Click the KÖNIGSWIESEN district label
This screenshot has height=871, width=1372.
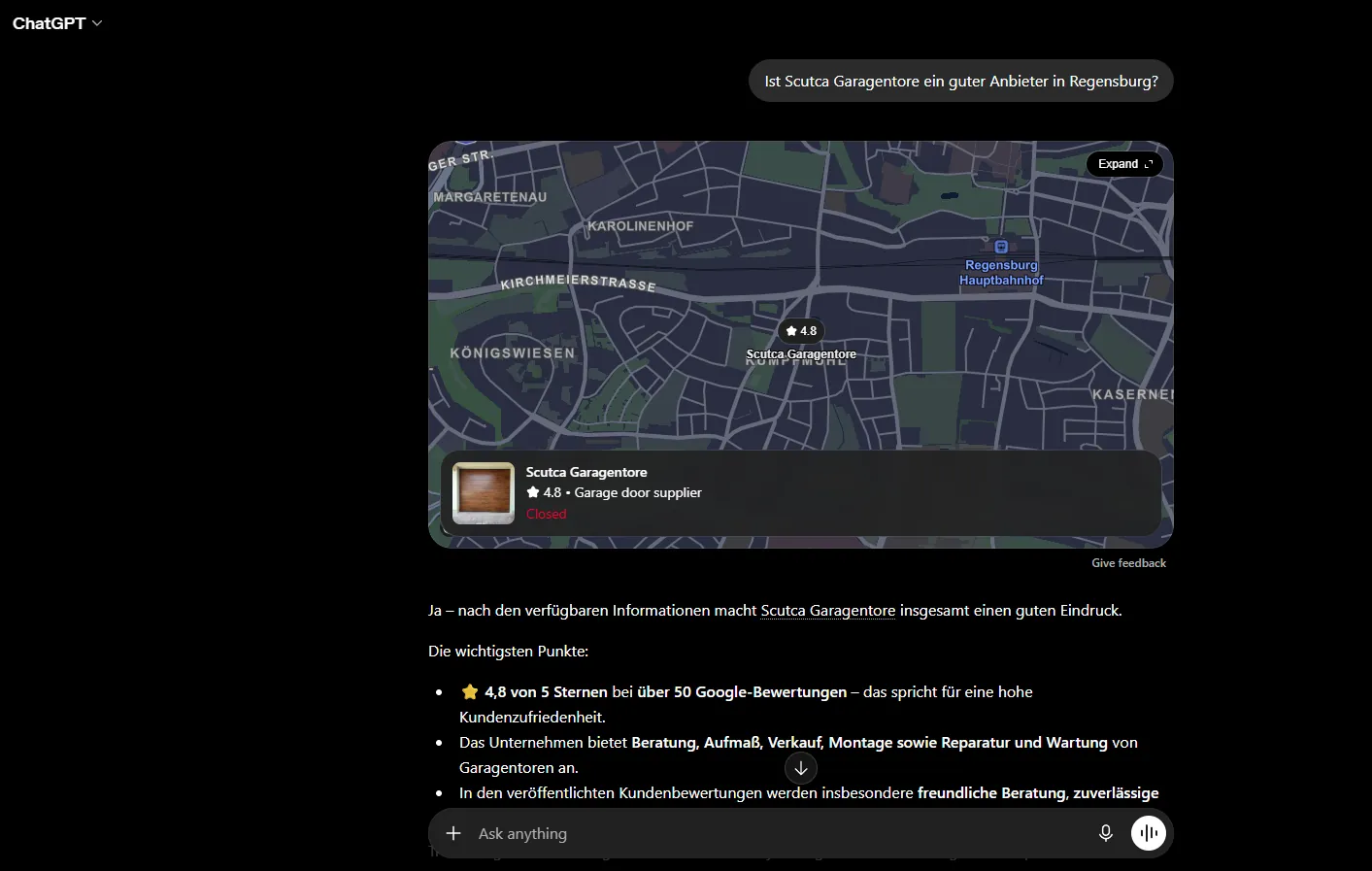click(x=513, y=353)
